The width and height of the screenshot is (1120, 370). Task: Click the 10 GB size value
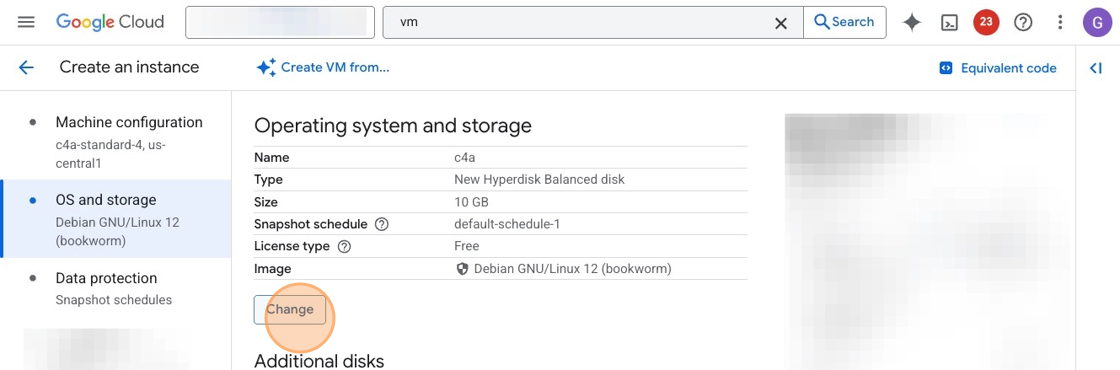click(x=471, y=202)
